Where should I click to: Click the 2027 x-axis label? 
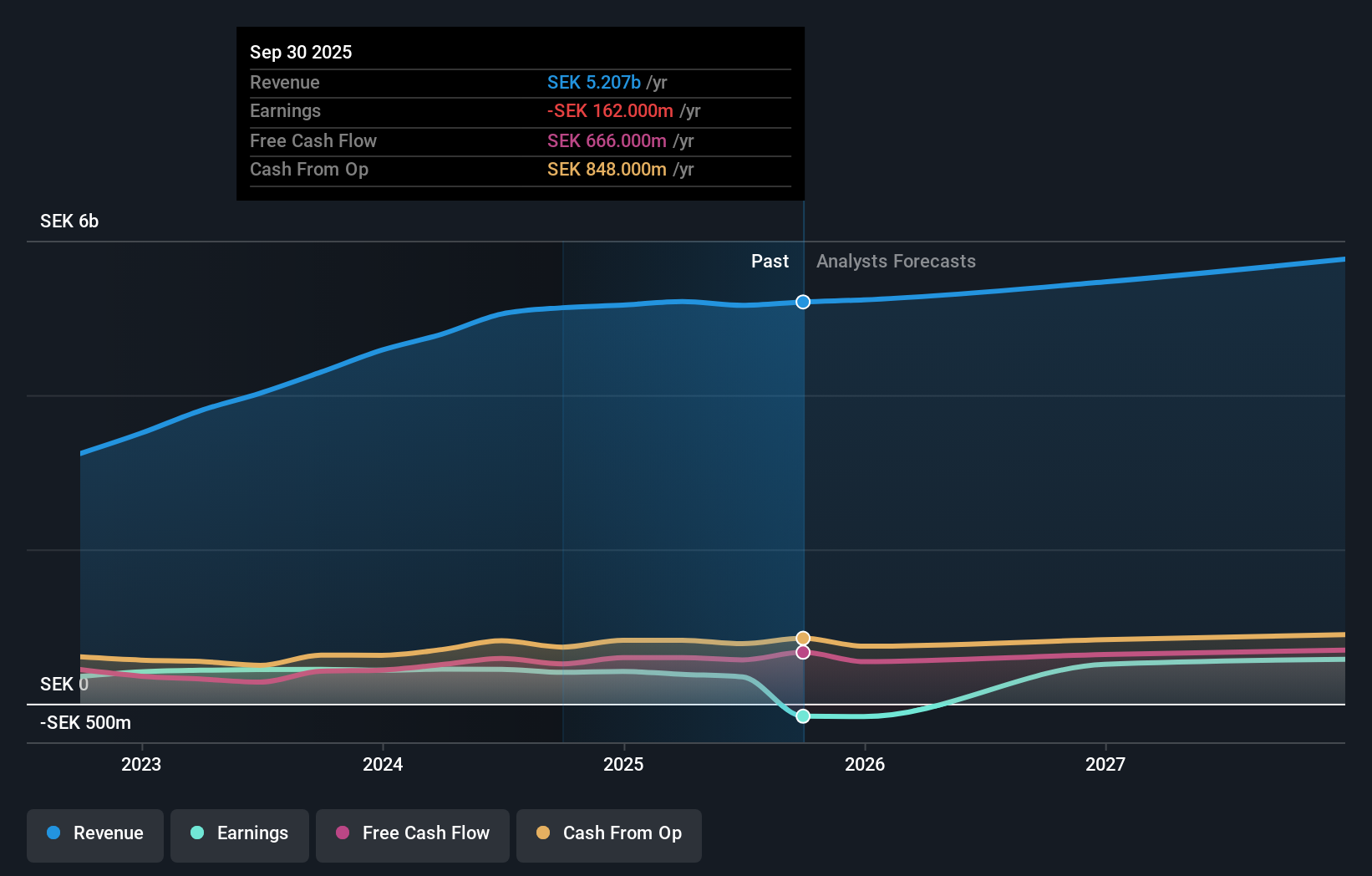tap(1105, 765)
